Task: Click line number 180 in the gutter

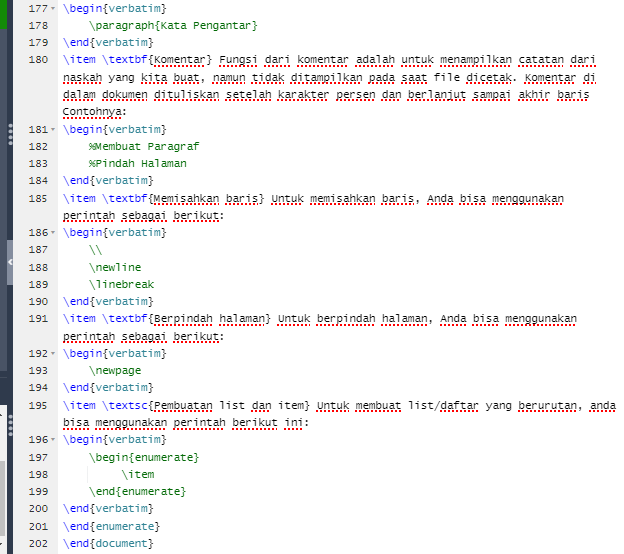Action: [x=38, y=60]
